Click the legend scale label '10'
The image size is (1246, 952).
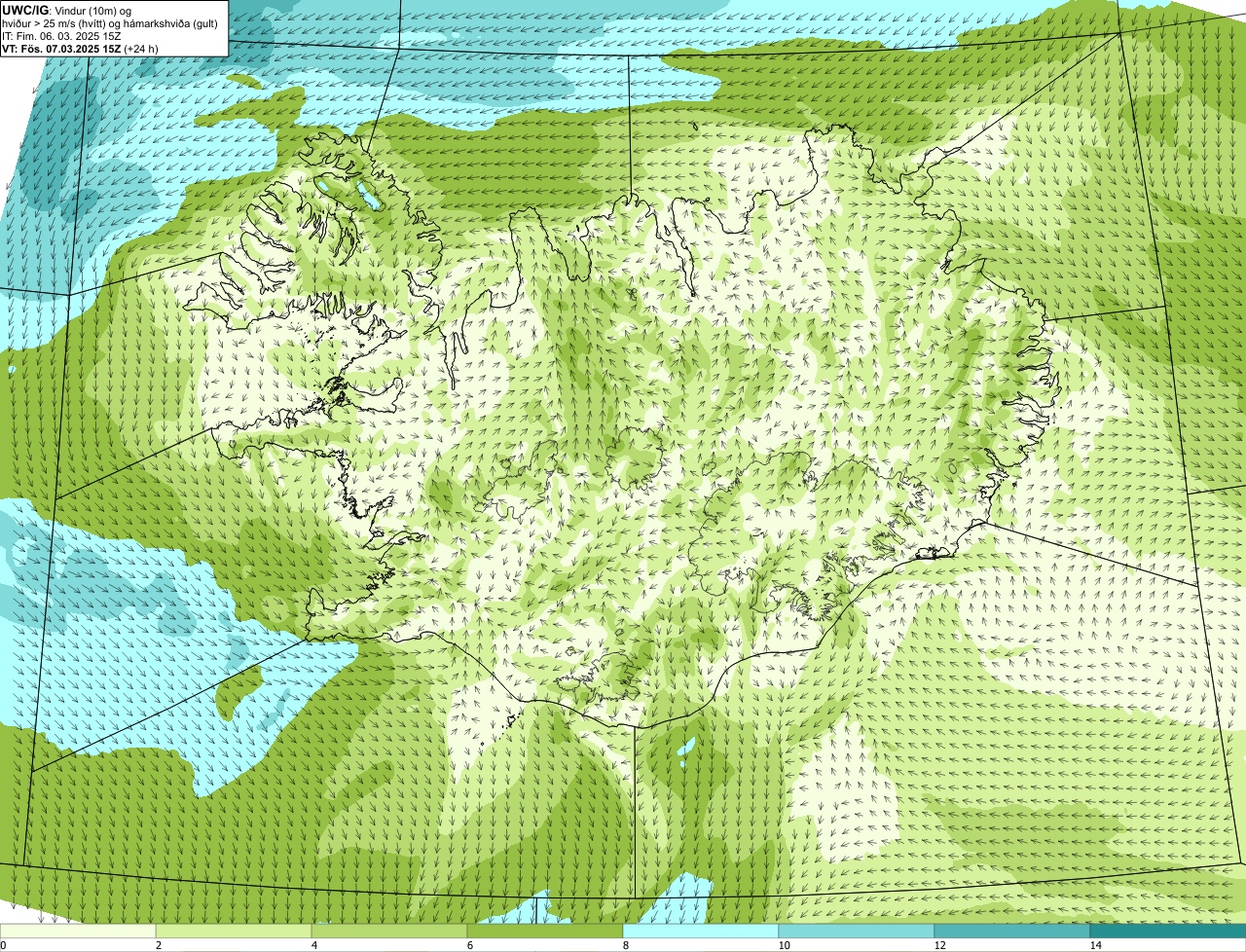click(x=784, y=945)
